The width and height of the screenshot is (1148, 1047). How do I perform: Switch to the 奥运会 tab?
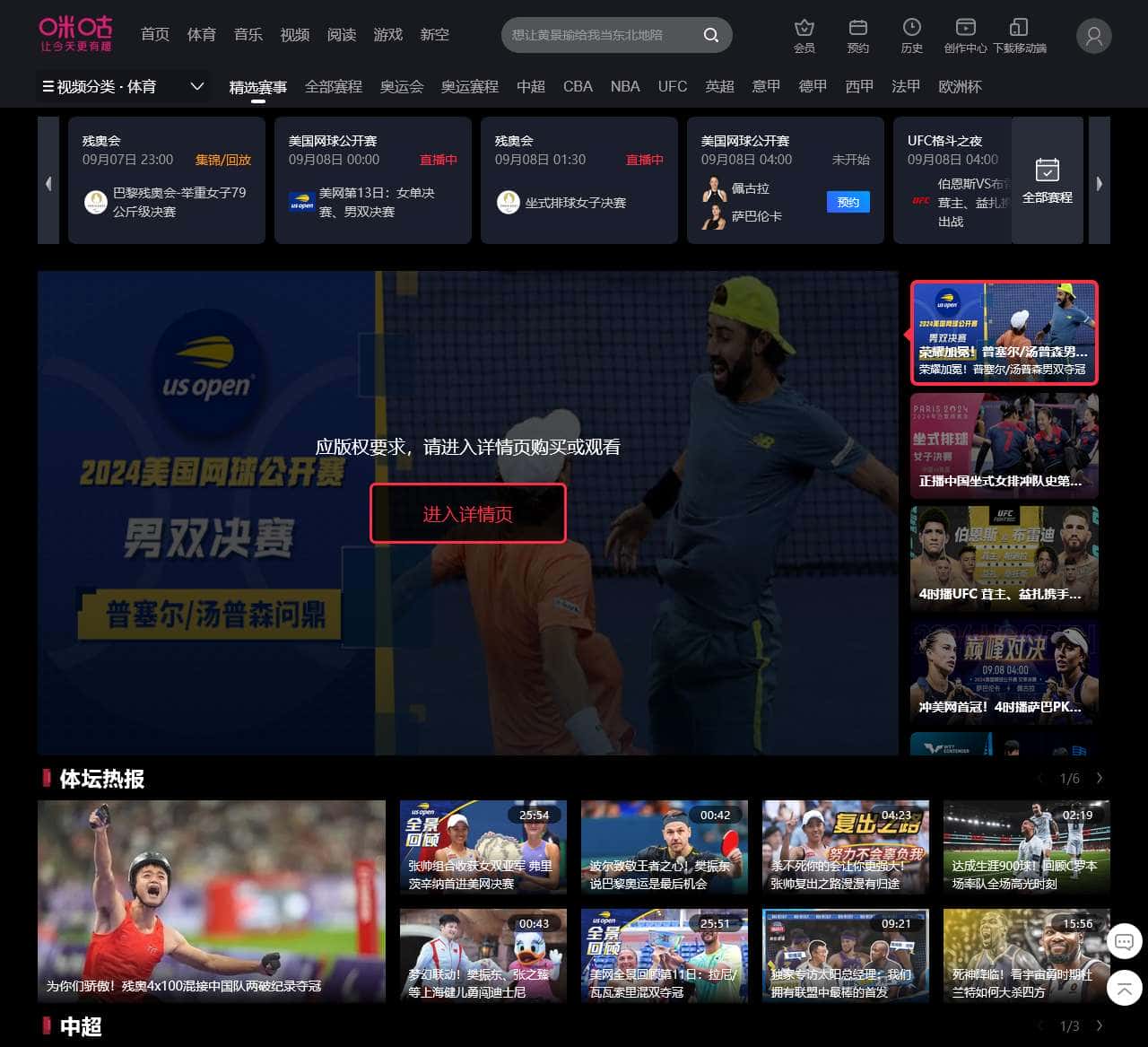coord(402,87)
